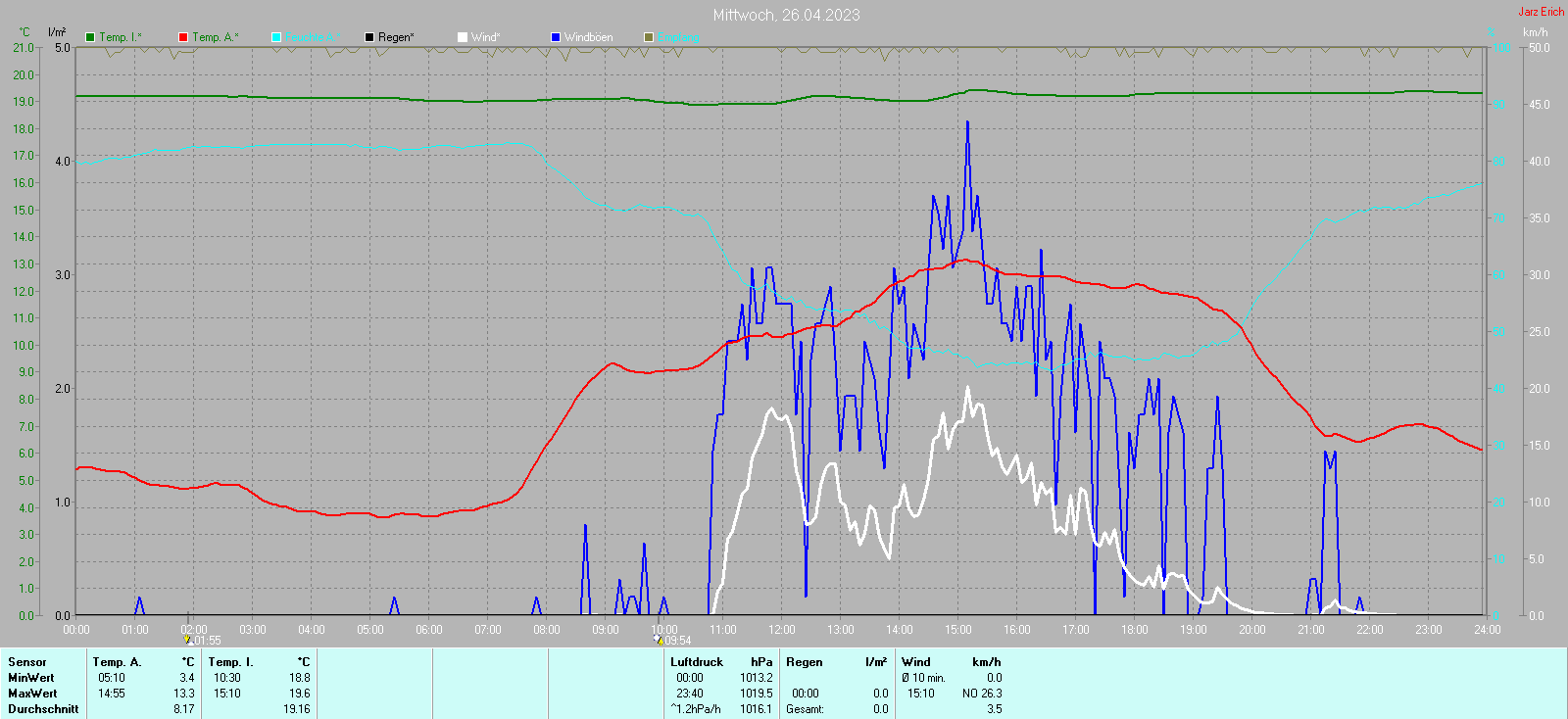Click the '24:00' label on the time axis
This screenshot has width=1568, height=719.
click(1488, 630)
